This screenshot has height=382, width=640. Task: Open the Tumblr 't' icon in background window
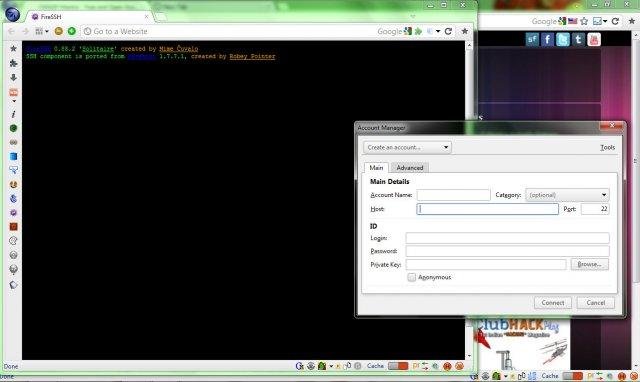(578, 40)
